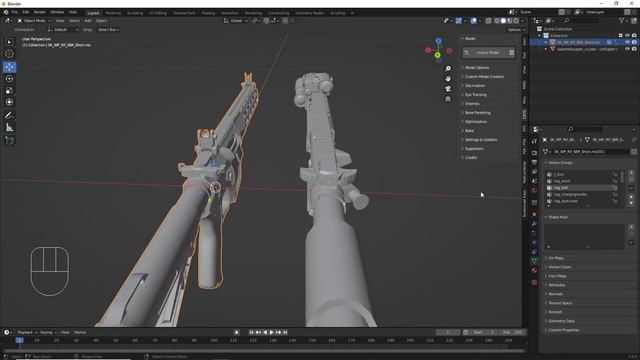640x360 pixels.
Task: Click the Z axis on navigation gizmo
Action: [438, 41]
